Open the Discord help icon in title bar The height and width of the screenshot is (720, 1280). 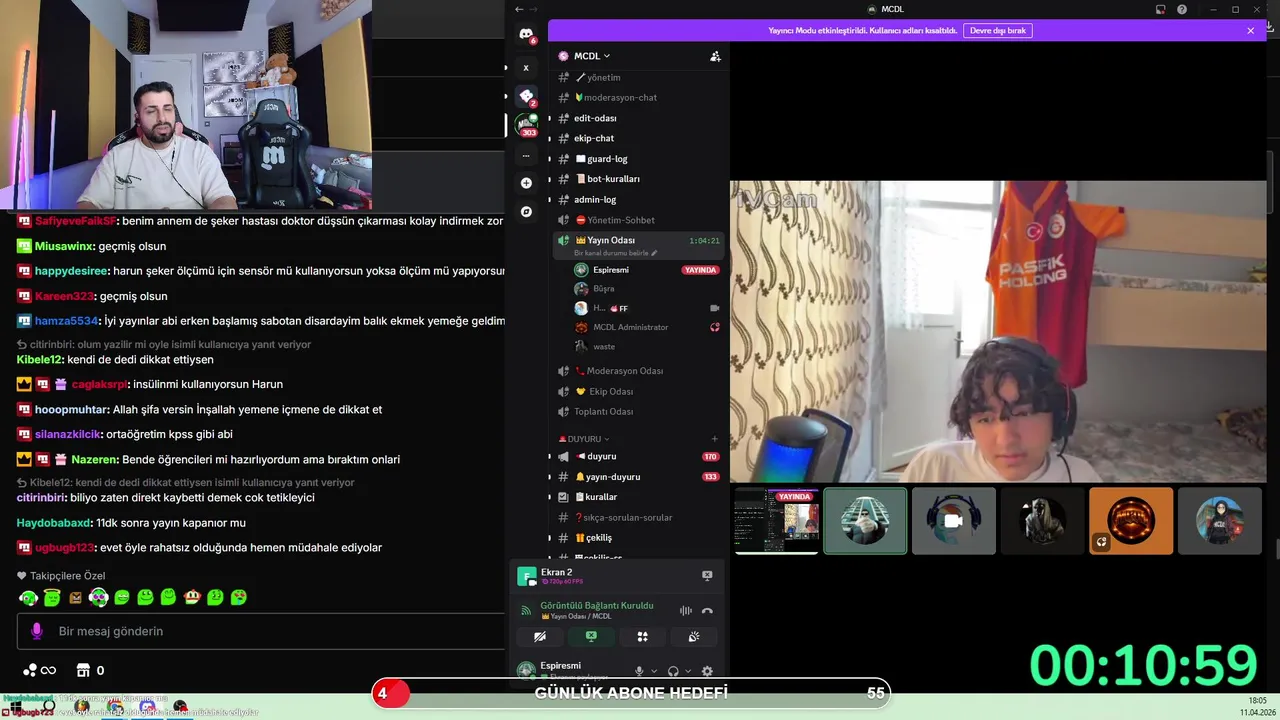click(x=1183, y=9)
